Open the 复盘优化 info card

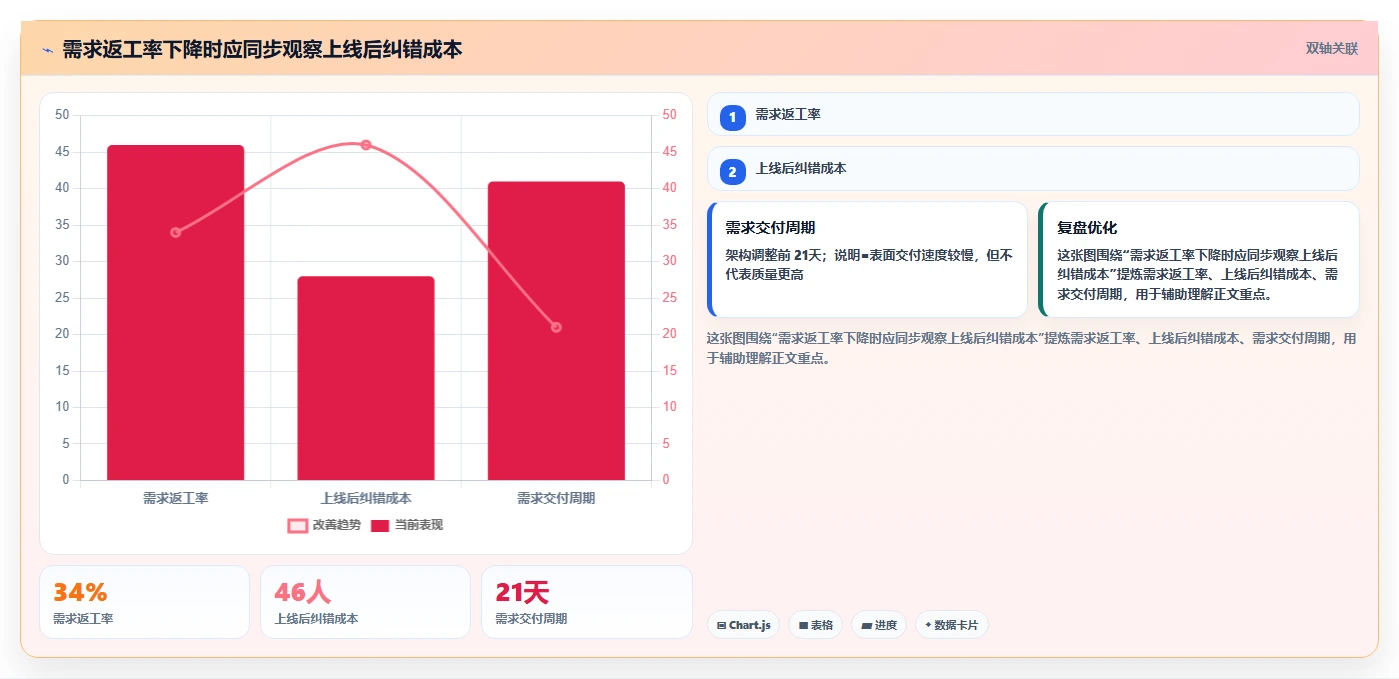coord(1199,260)
